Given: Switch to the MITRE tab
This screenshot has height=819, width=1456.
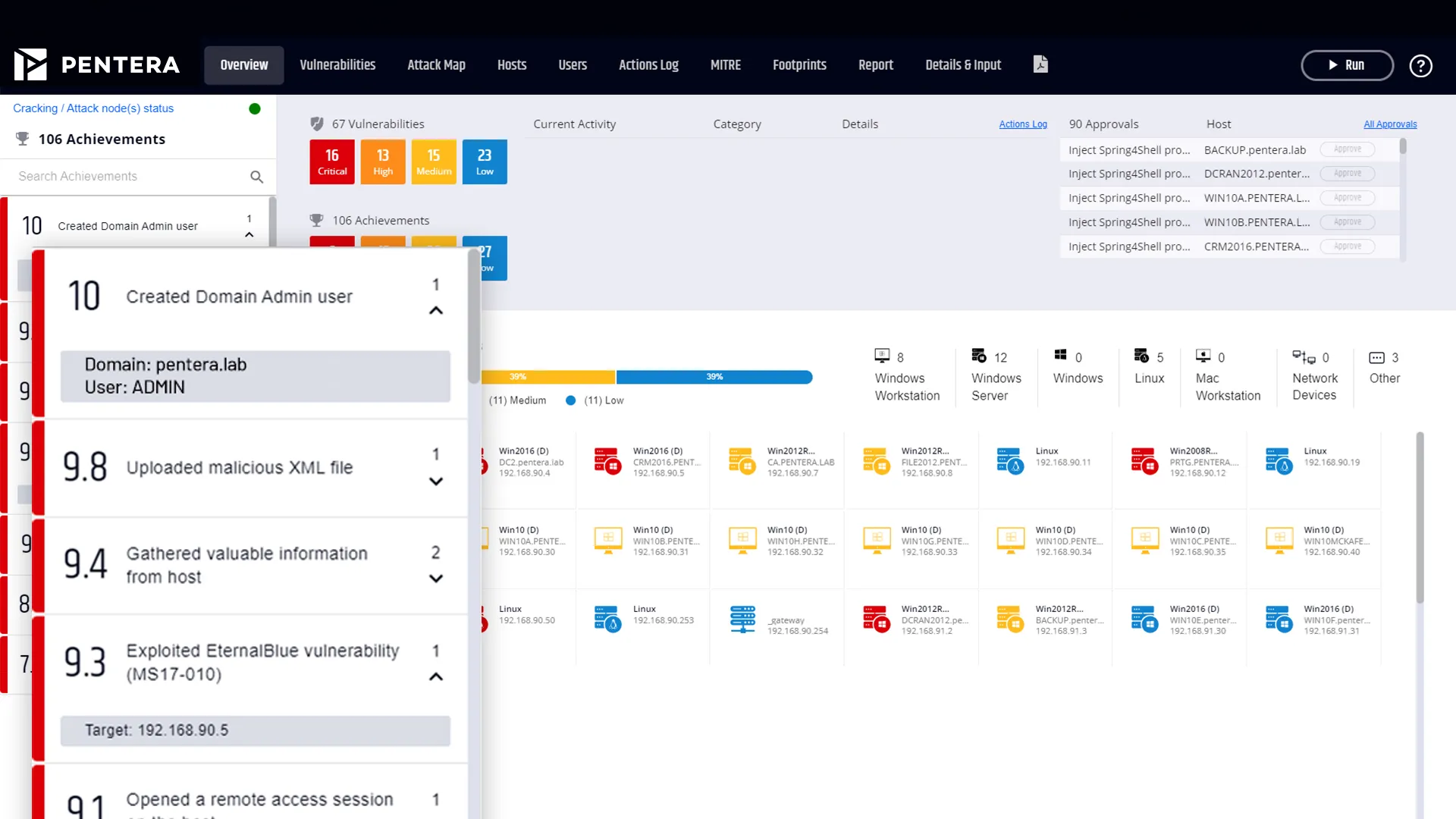Looking at the screenshot, I should coord(725,65).
